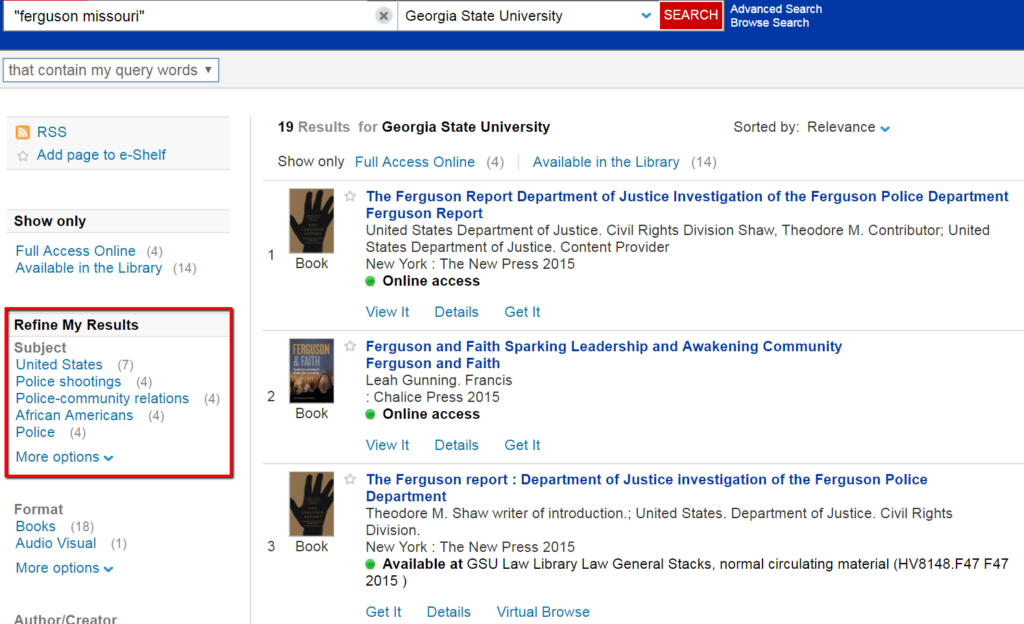
Task: Click Virtual Browse tab for result 3
Action: coord(543,612)
